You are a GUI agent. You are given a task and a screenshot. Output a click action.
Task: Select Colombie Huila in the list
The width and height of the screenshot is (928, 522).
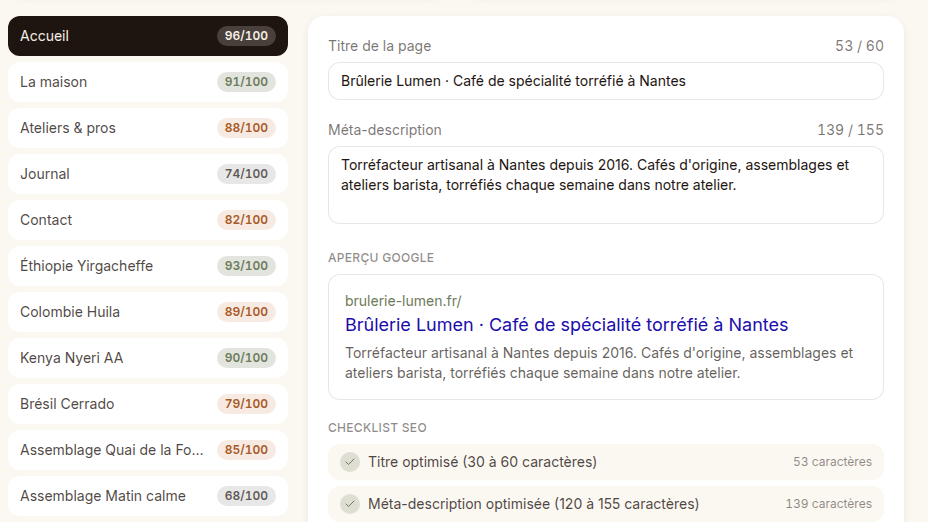coord(148,312)
